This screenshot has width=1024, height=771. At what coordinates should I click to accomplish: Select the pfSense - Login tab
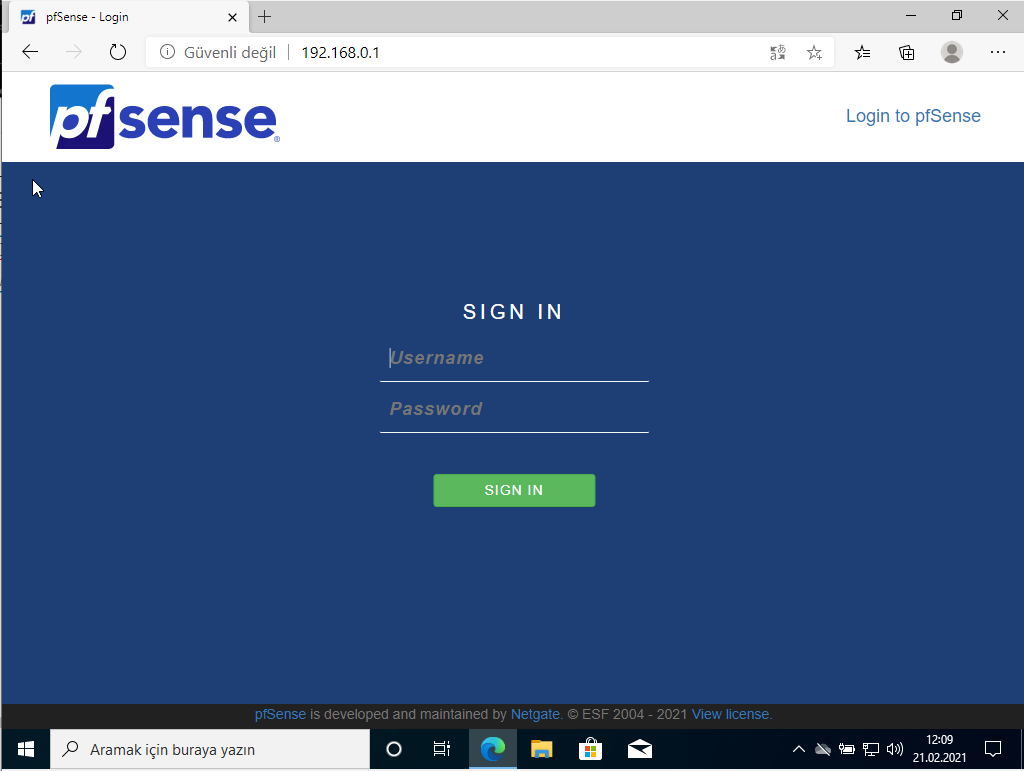pos(127,17)
